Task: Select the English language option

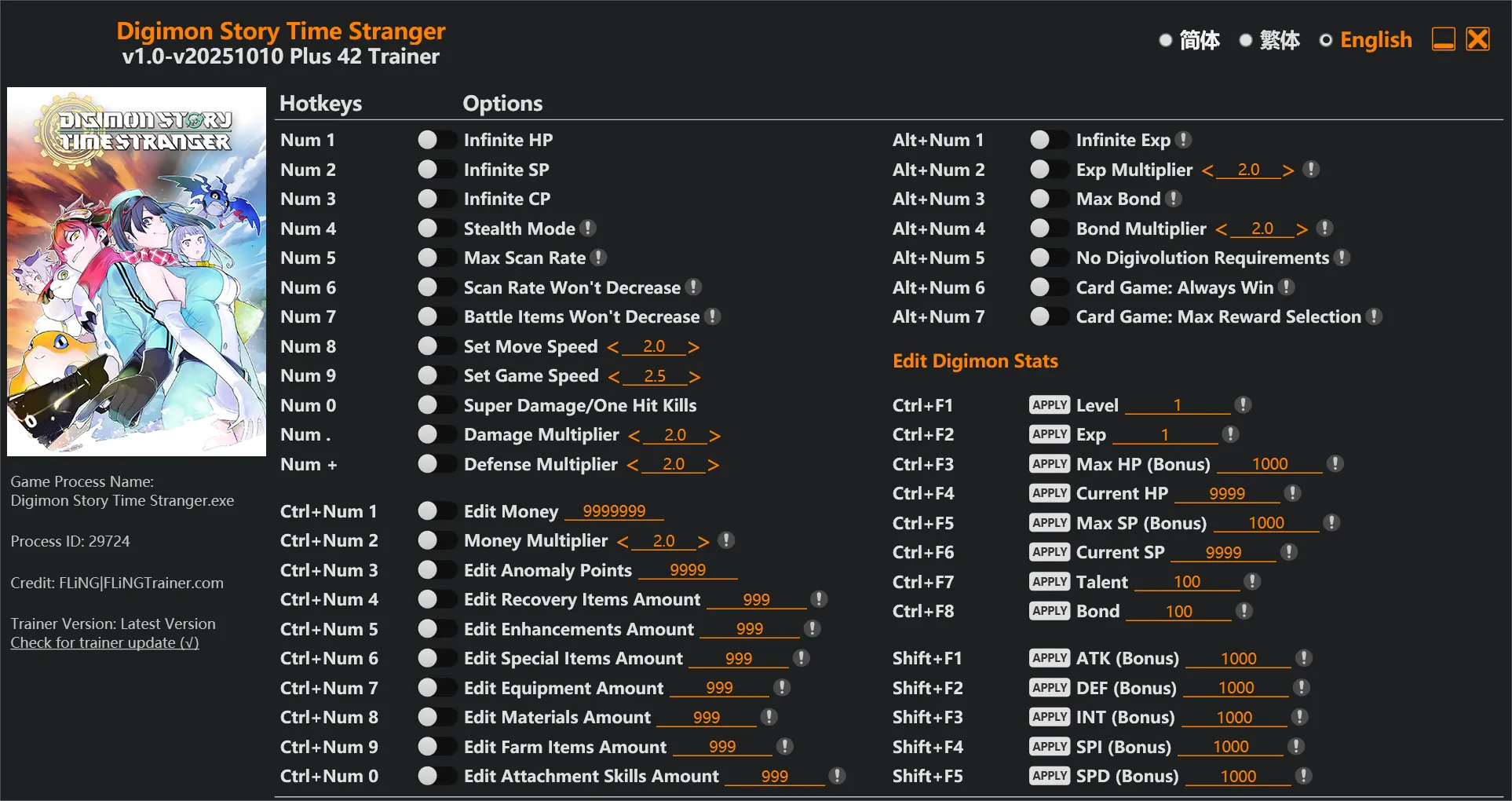Action: pos(1365,40)
